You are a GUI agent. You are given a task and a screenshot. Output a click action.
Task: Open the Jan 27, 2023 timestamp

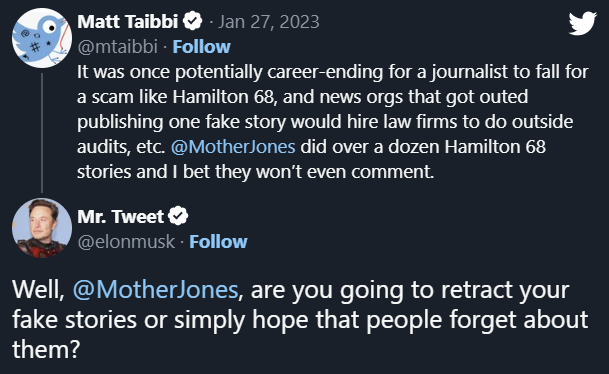(x=269, y=22)
